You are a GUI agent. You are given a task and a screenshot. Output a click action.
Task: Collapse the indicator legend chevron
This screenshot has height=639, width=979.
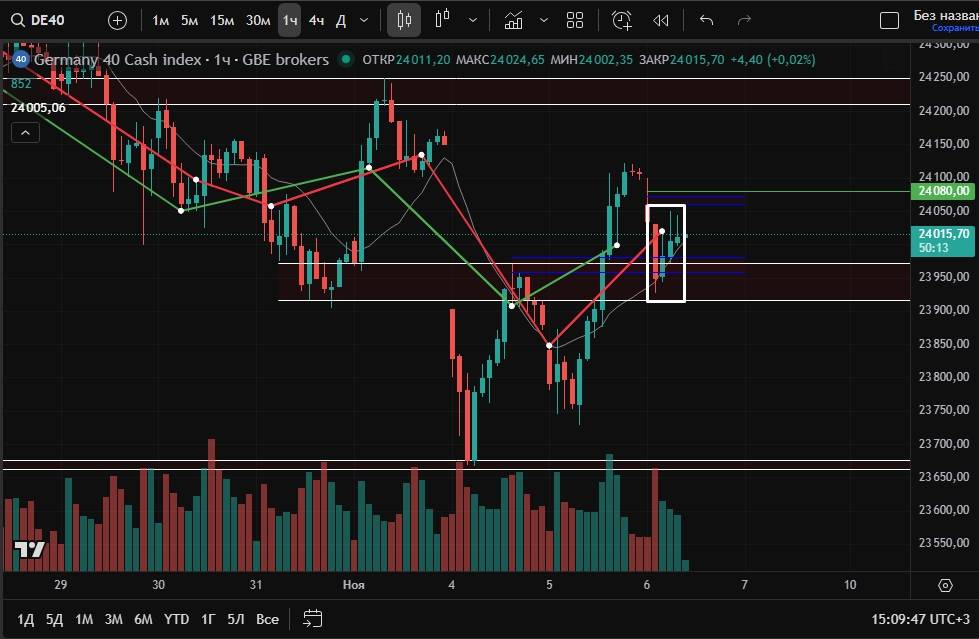click(x=25, y=132)
